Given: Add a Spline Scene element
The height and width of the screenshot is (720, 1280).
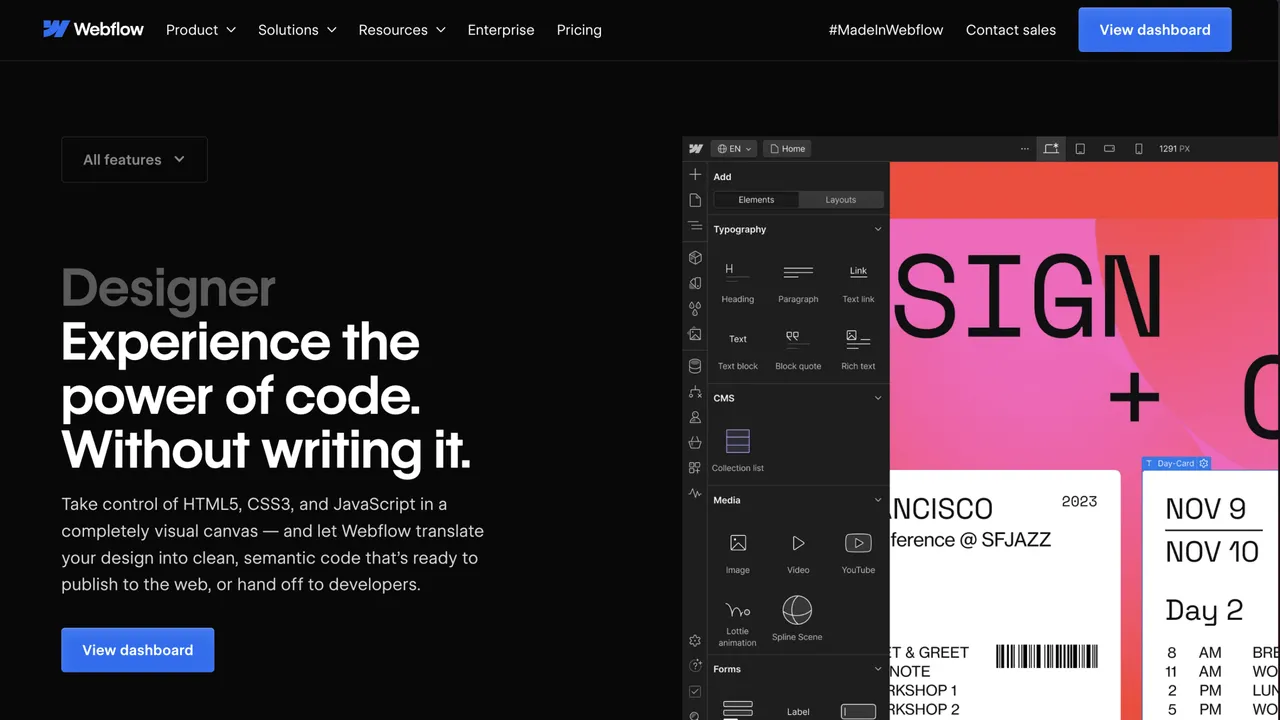Looking at the screenshot, I should click(x=797, y=620).
